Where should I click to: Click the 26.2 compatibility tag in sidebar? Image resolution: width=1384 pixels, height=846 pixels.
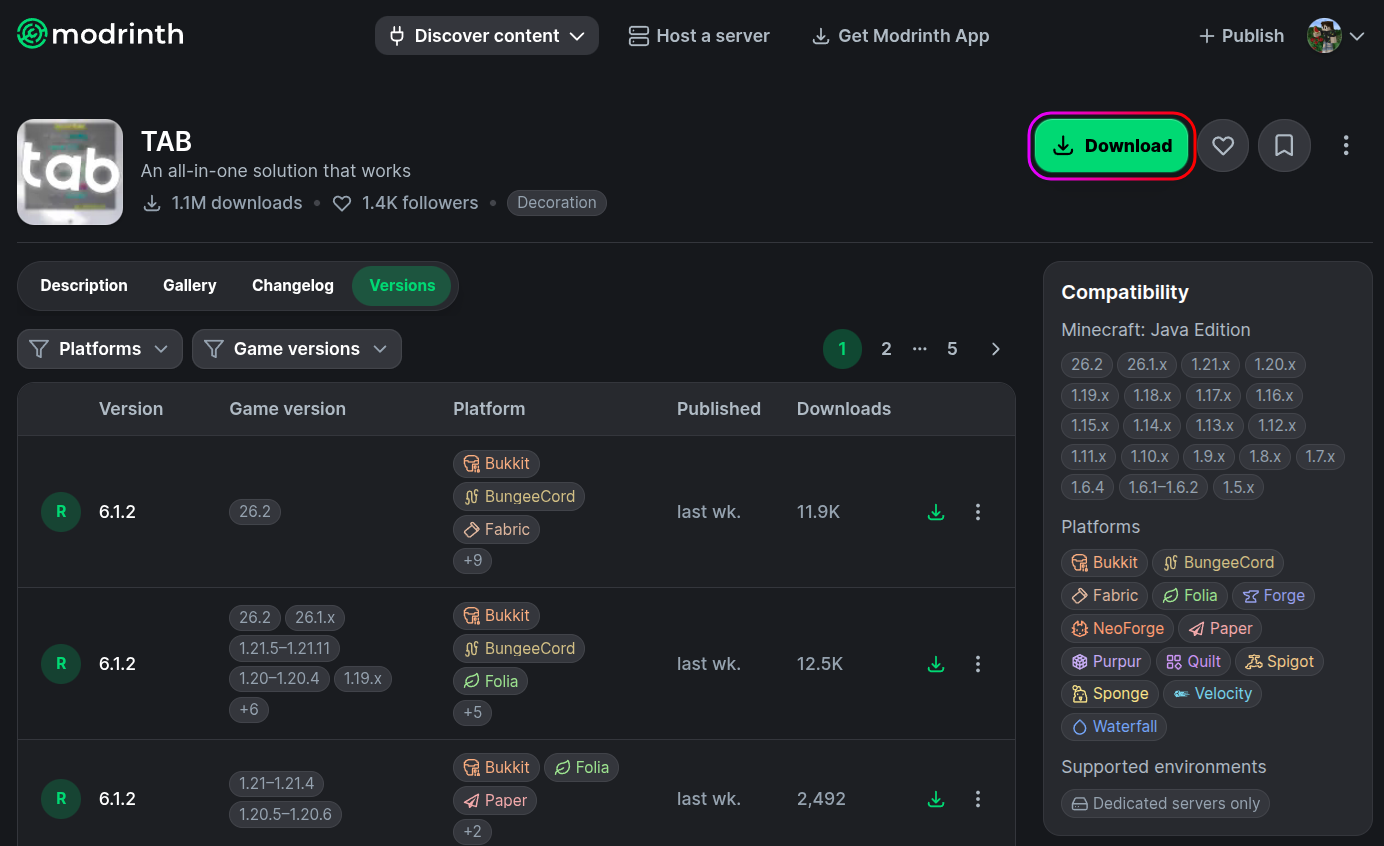point(1087,365)
